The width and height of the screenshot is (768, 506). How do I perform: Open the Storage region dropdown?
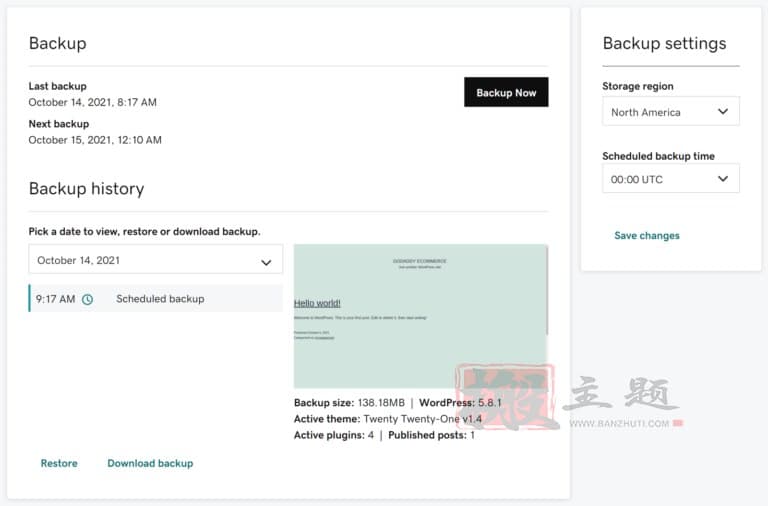click(671, 112)
